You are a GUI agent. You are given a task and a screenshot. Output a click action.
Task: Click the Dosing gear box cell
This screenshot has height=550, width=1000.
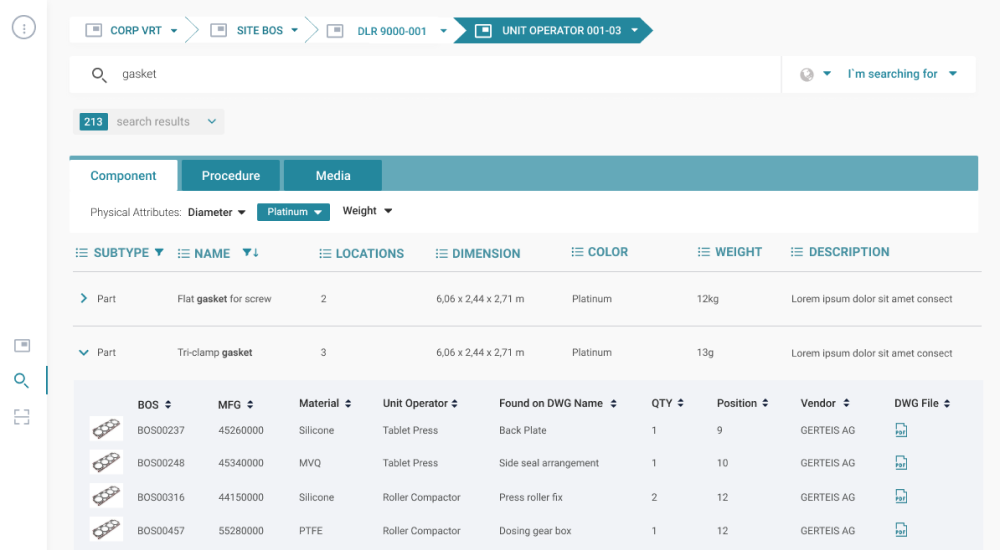(x=535, y=530)
